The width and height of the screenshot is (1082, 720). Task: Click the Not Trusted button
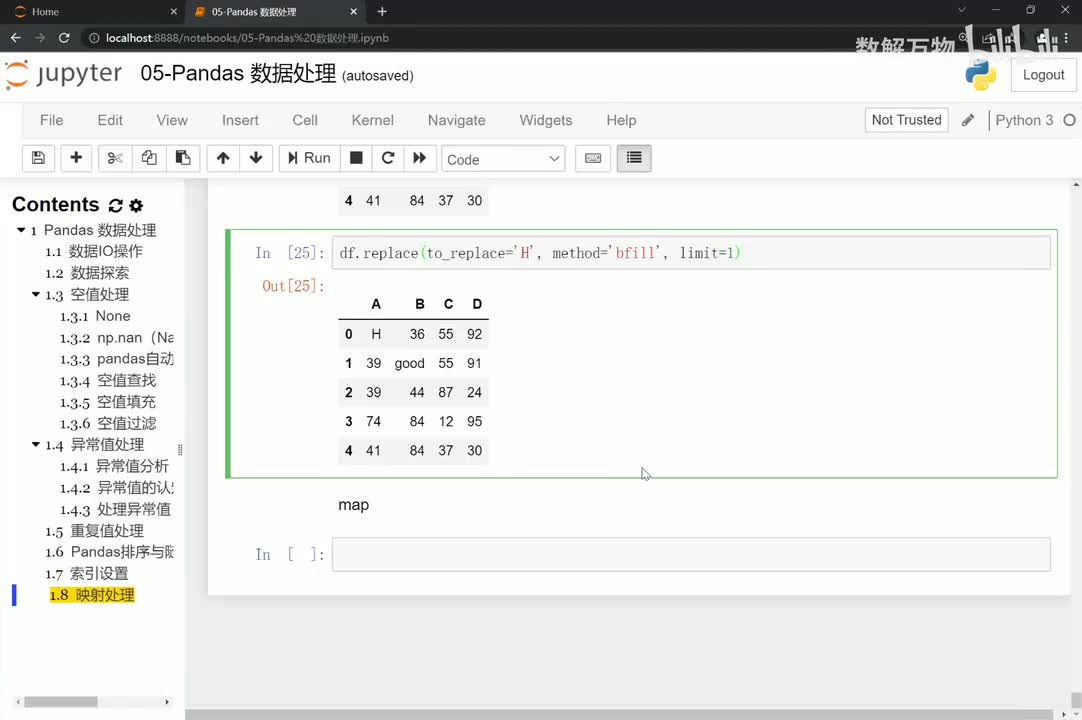[906, 120]
